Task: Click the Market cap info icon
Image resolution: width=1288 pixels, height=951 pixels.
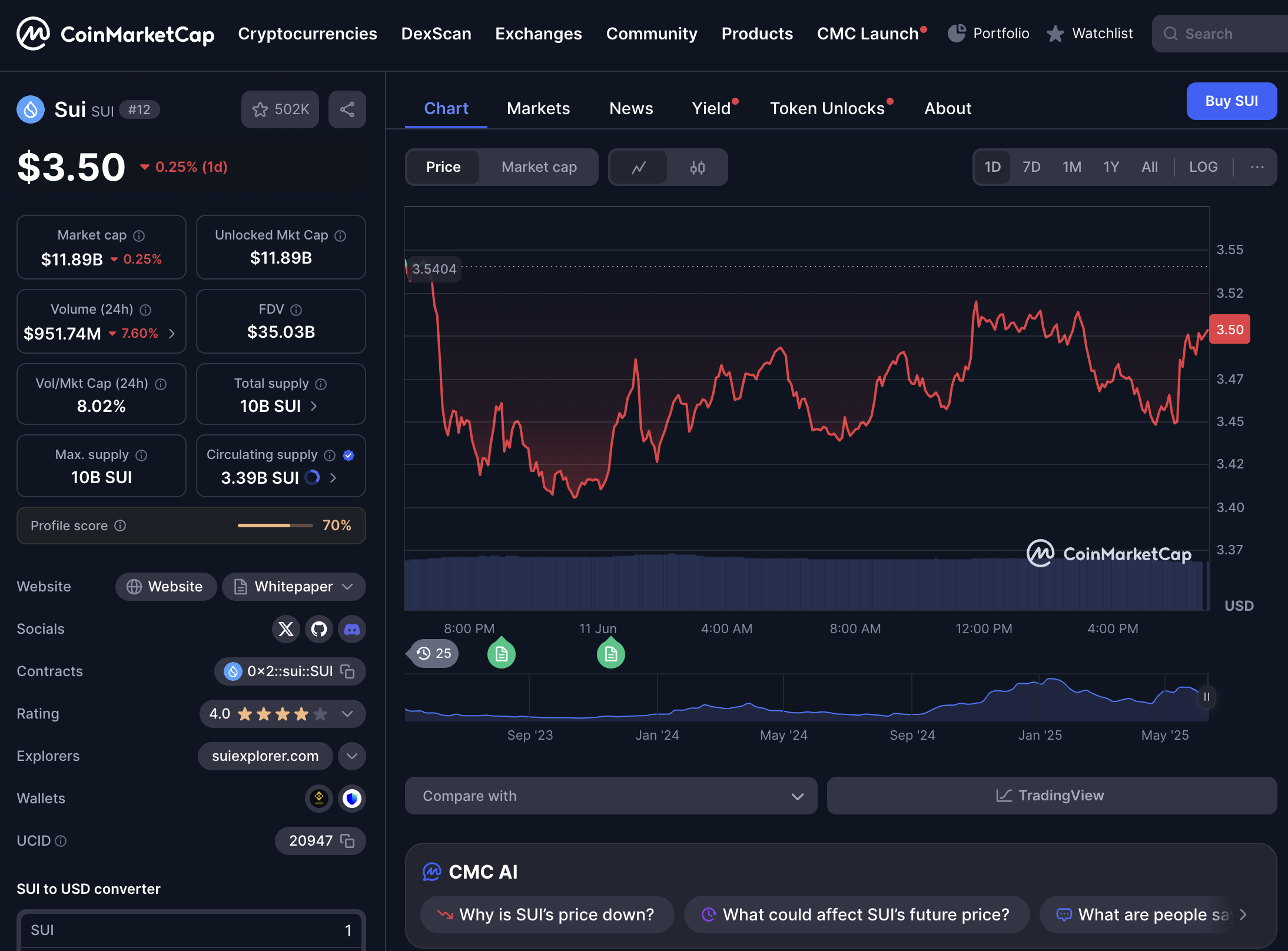Action: [139, 236]
